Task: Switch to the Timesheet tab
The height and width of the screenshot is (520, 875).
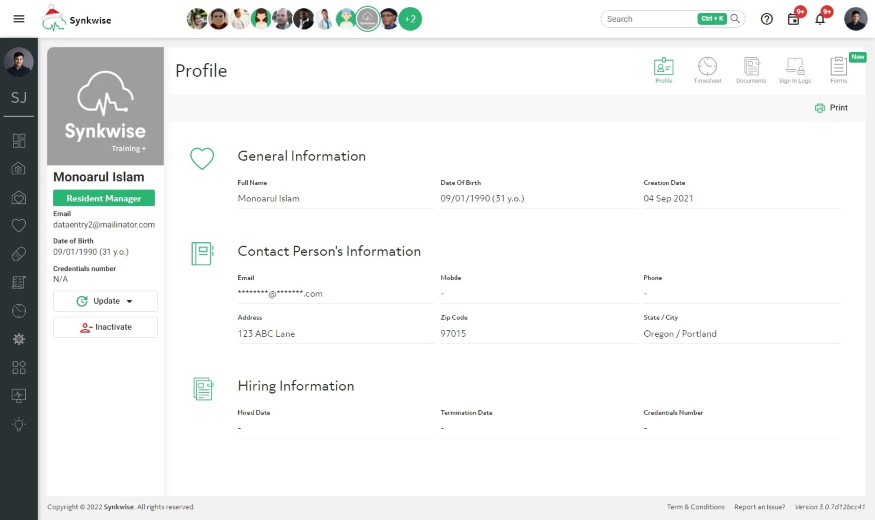Action: (707, 70)
